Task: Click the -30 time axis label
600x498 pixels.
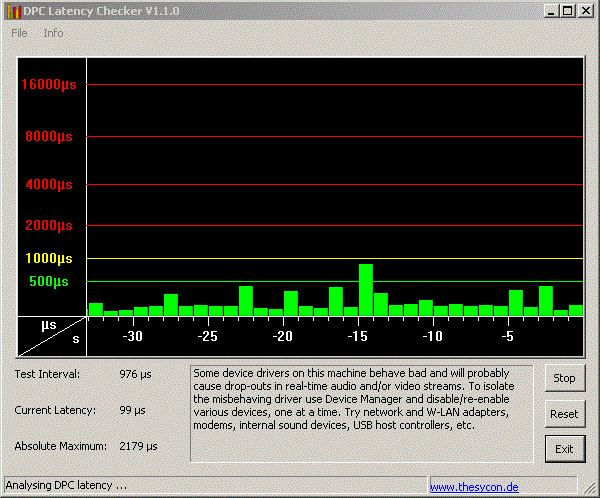Action: 132,336
